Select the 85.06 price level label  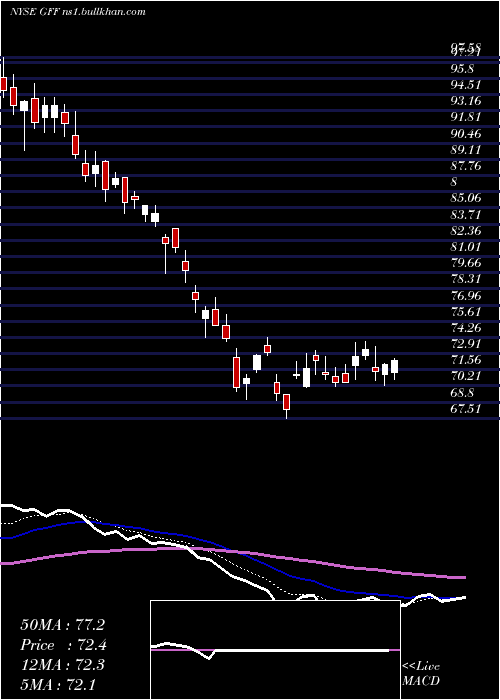[466, 198]
